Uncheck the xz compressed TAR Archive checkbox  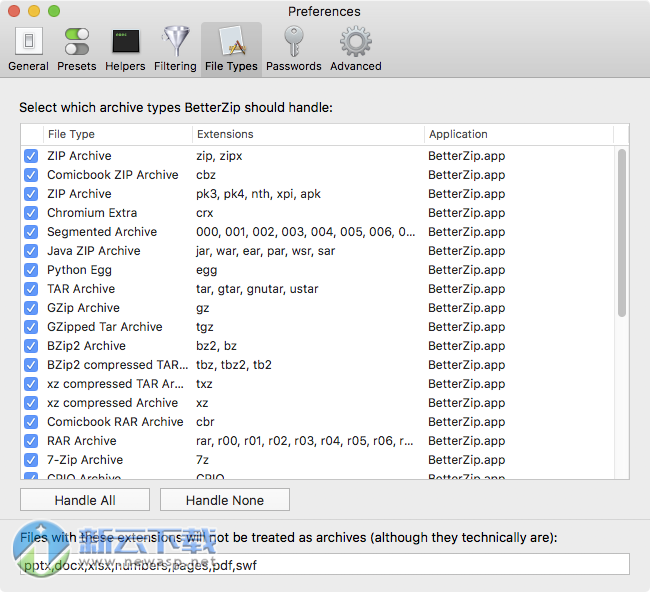pos(31,384)
